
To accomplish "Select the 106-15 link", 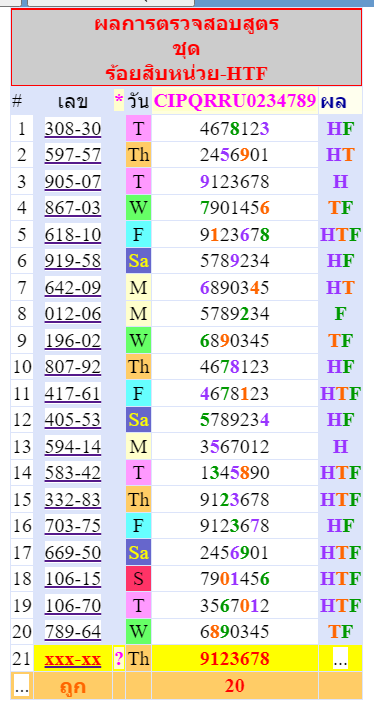I will point(73,579).
